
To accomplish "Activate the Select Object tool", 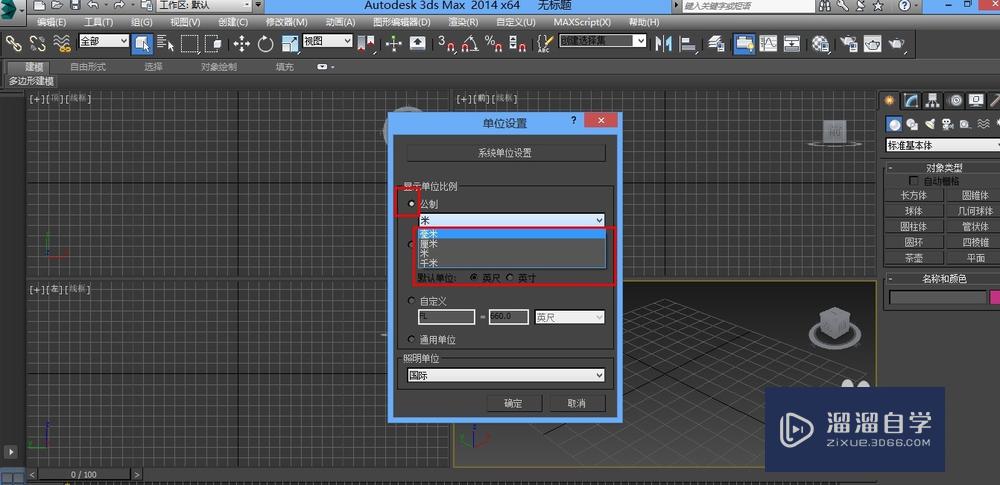I will (142, 43).
